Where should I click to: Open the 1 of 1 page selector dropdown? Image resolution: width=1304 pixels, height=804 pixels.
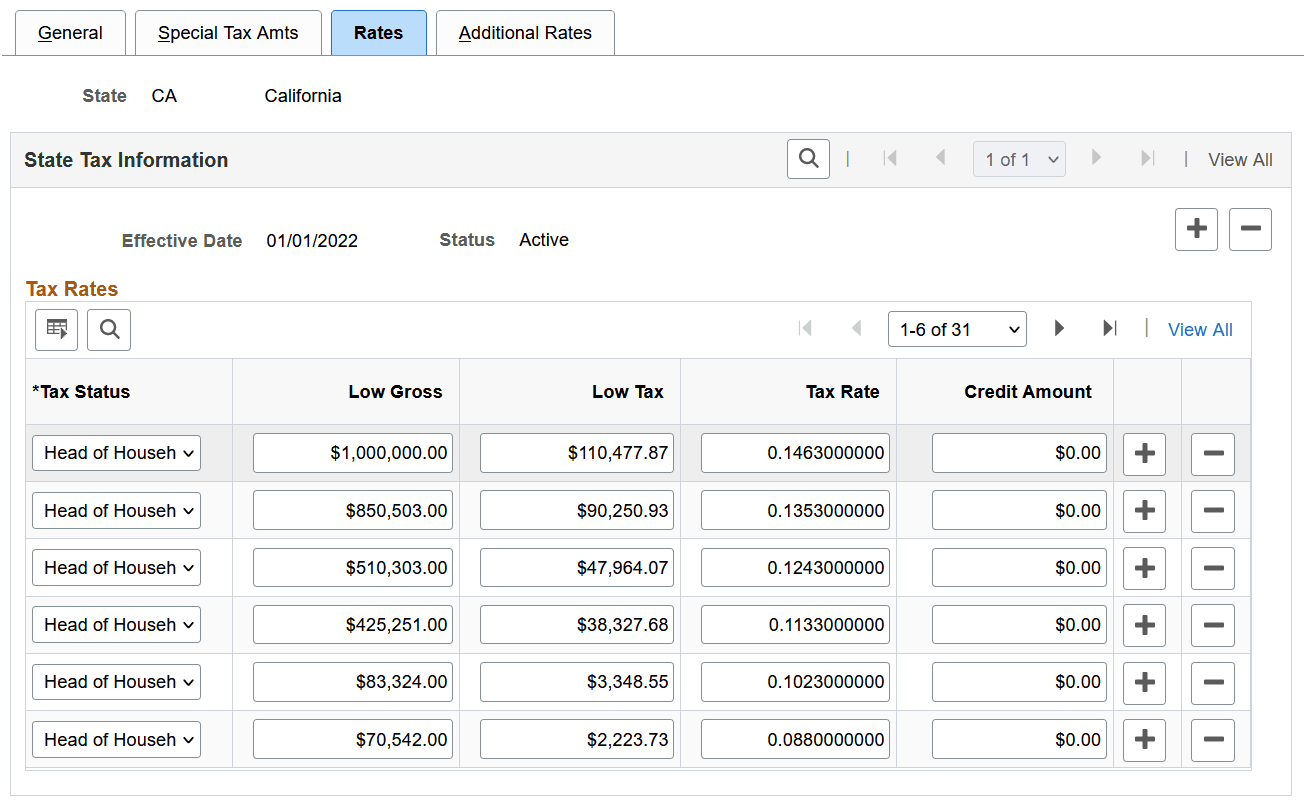[x=1019, y=158]
